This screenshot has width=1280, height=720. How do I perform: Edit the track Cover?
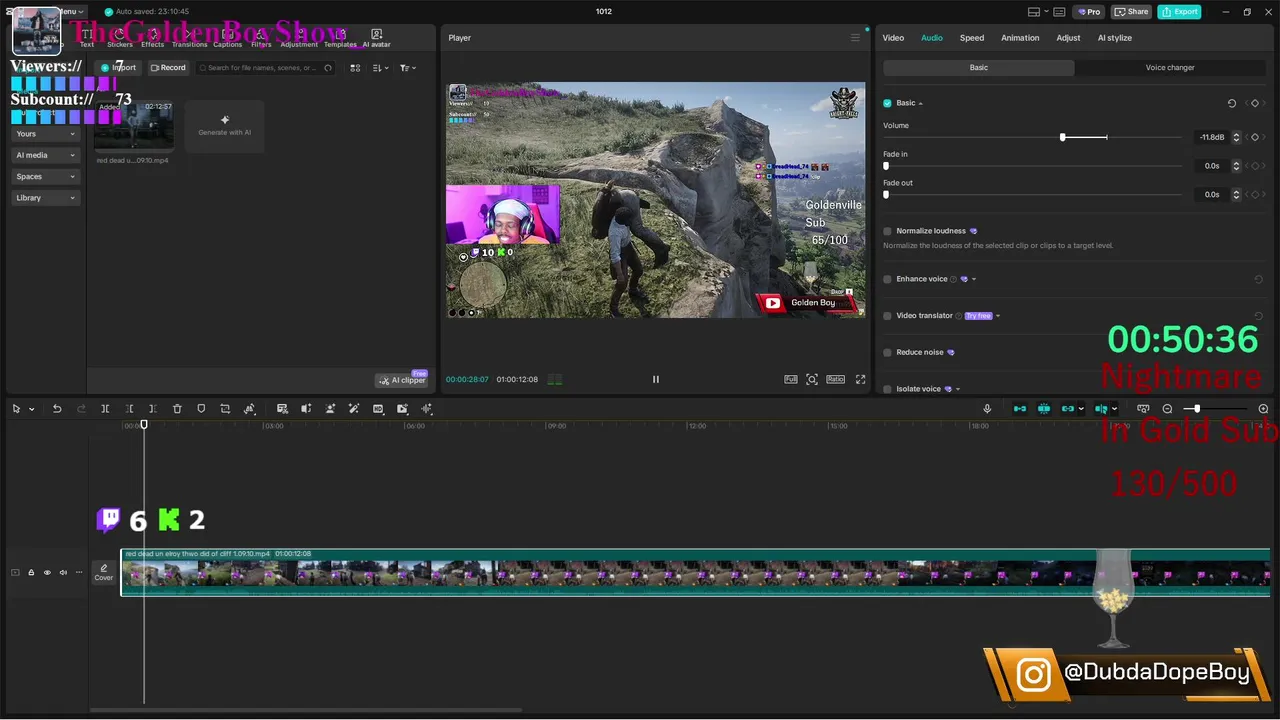[104, 572]
